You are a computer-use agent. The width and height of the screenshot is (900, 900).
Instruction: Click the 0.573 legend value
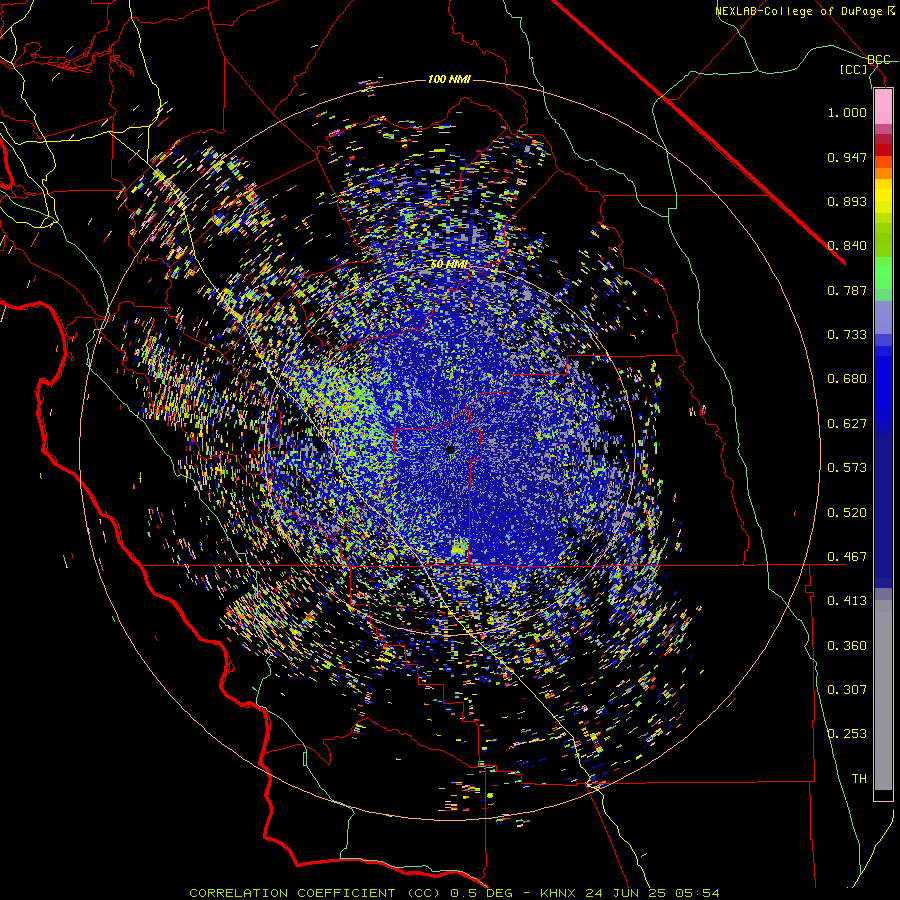click(847, 468)
